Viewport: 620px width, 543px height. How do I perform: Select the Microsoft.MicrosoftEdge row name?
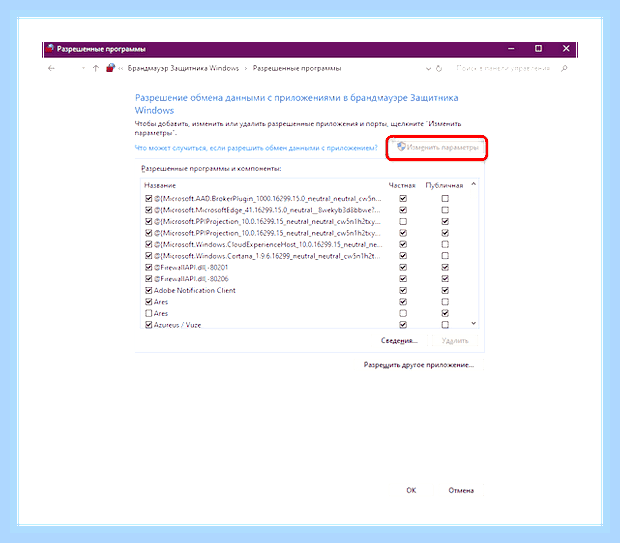[267, 210]
